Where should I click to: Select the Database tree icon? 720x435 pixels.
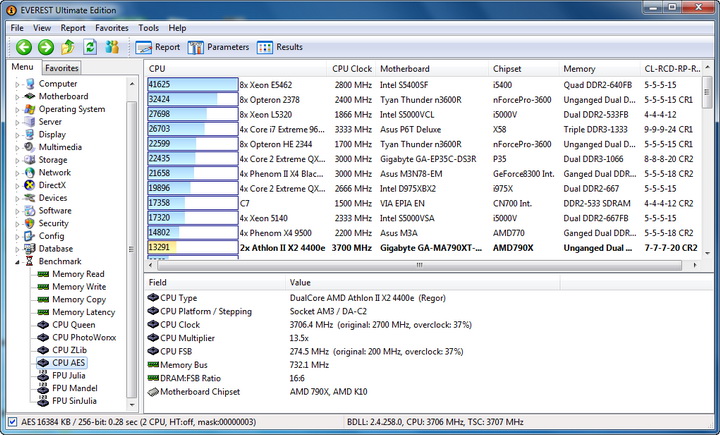click(30, 249)
